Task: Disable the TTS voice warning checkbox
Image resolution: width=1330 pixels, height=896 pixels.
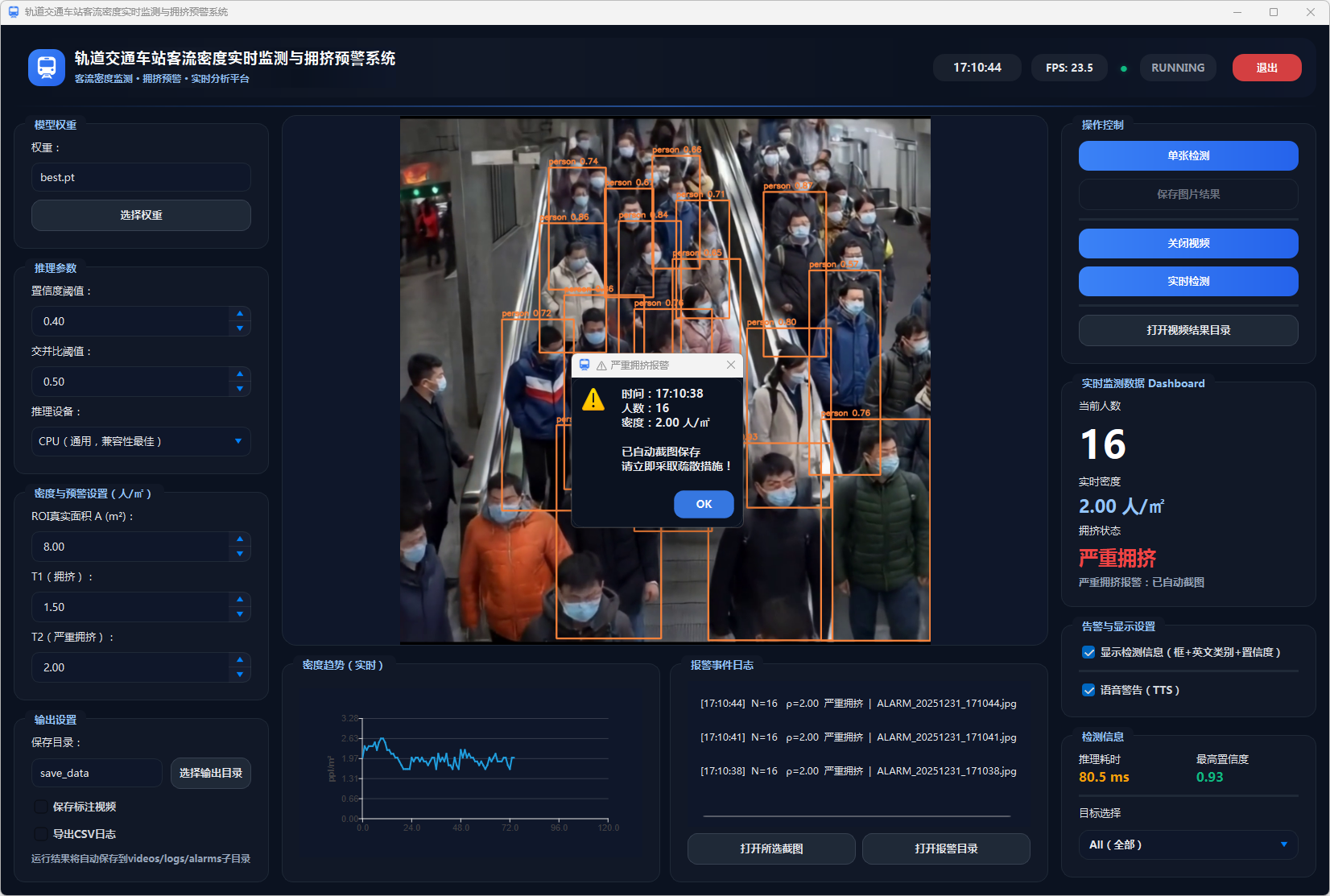Action: tap(1088, 690)
